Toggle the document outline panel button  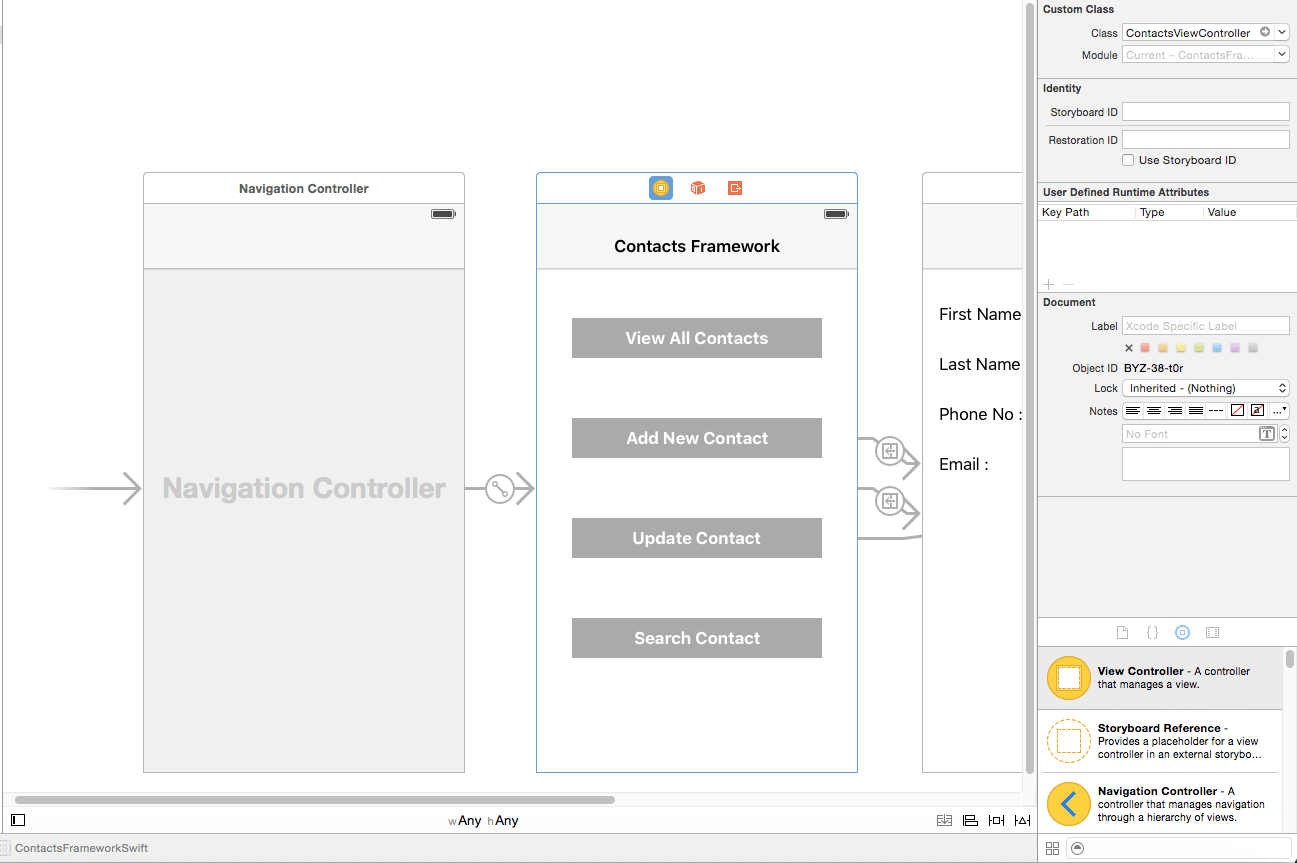coord(18,820)
